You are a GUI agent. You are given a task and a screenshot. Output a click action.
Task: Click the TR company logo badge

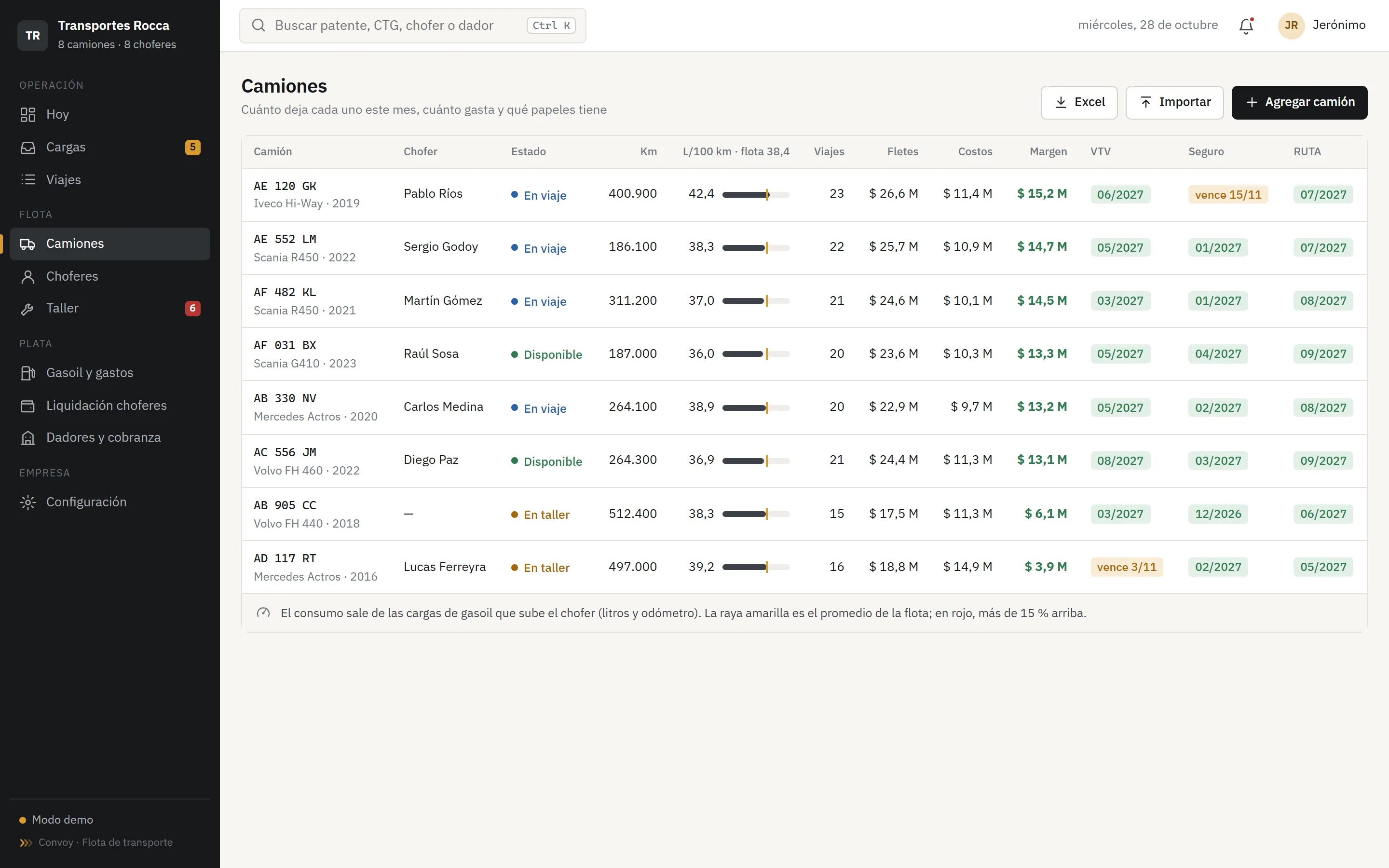click(x=33, y=36)
